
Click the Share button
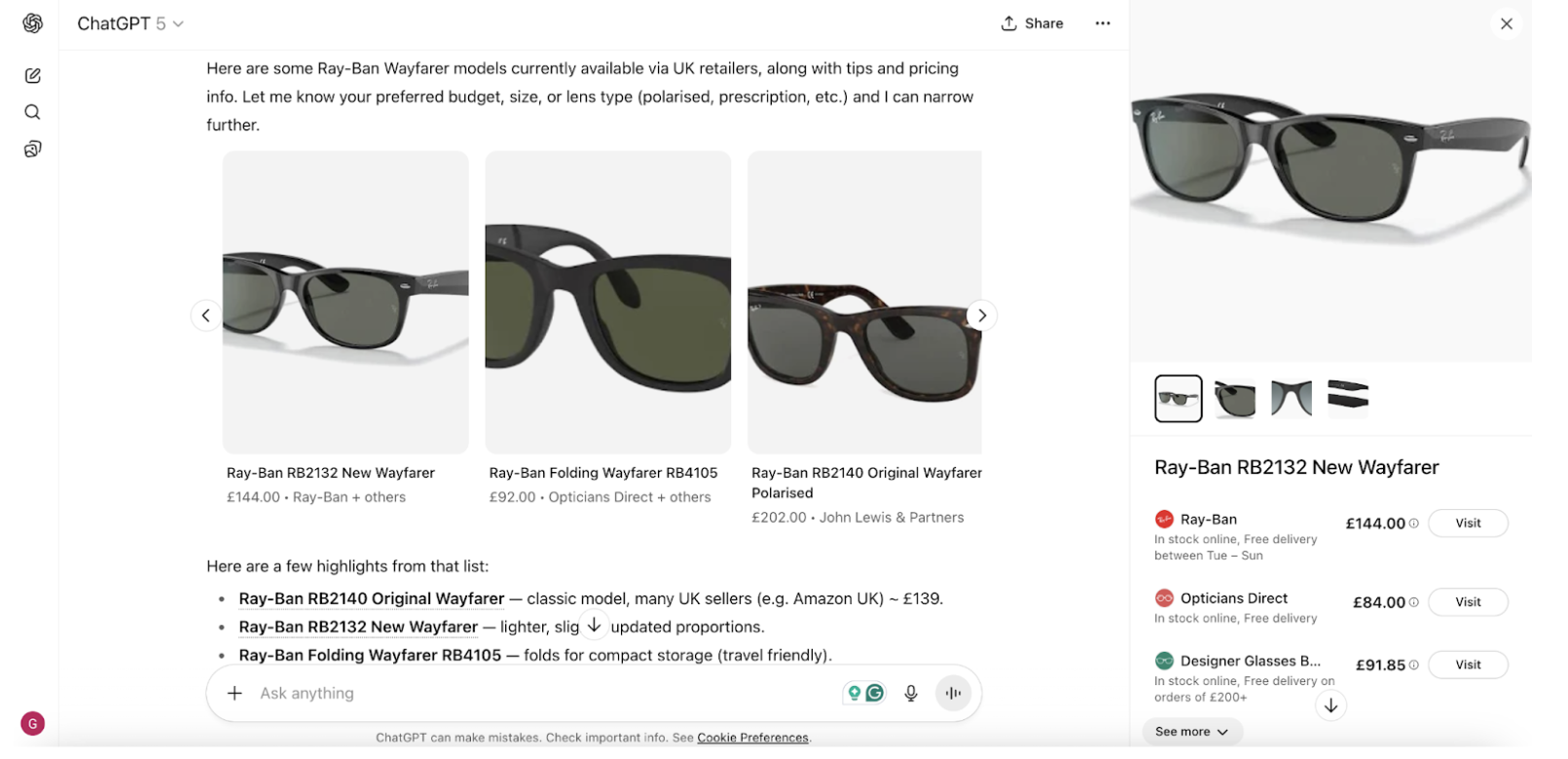(1032, 23)
